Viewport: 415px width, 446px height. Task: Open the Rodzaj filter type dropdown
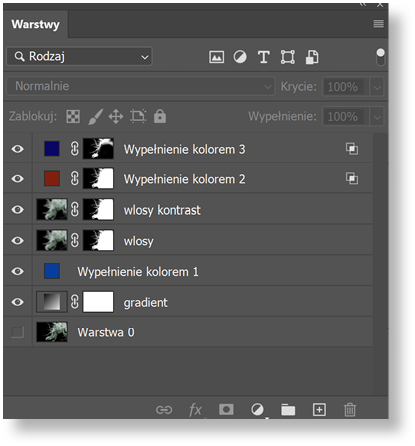(x=79, y=56)
